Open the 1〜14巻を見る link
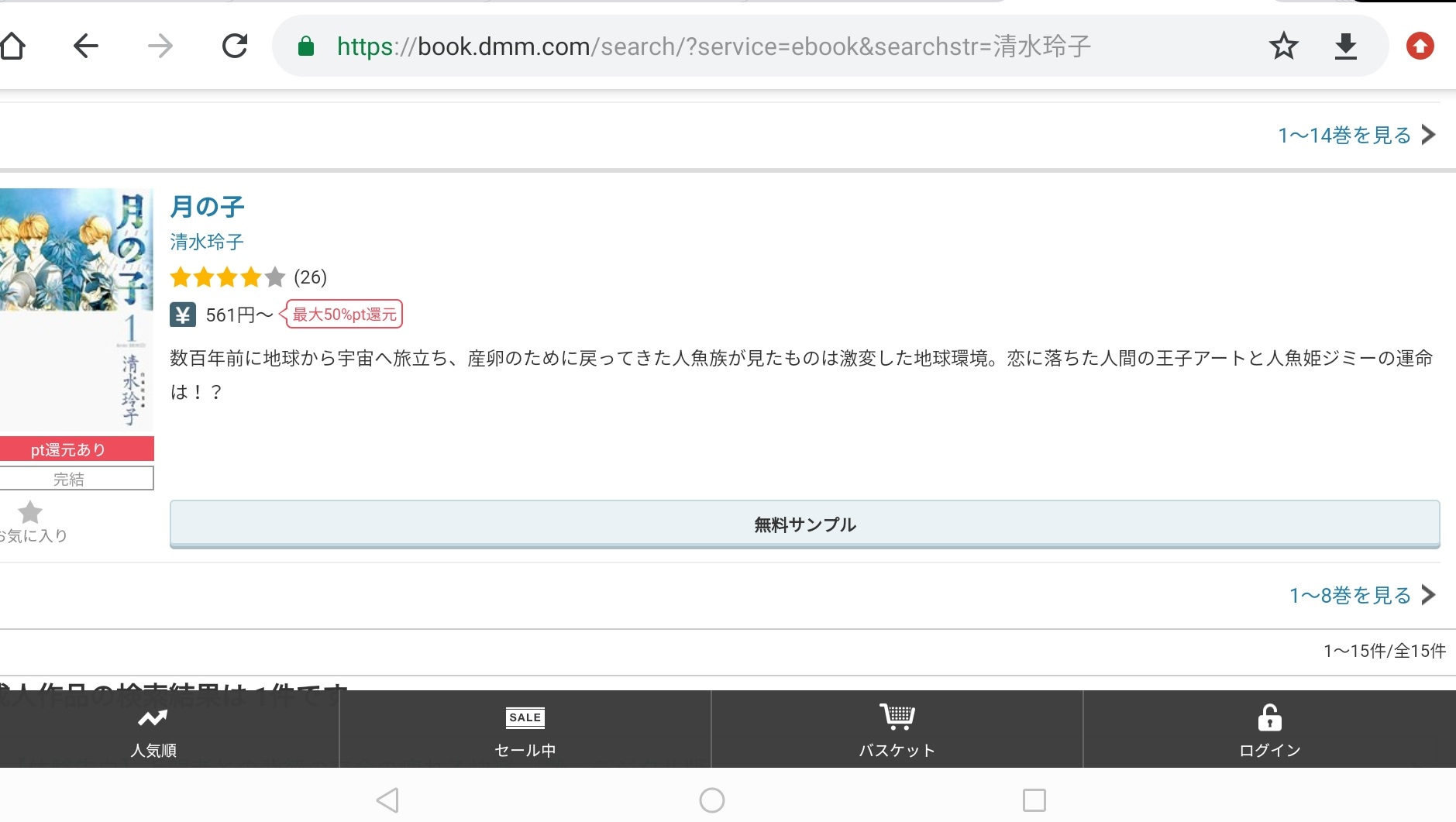Screen dimensions: 1456x822 click(x=1344, y=135)
